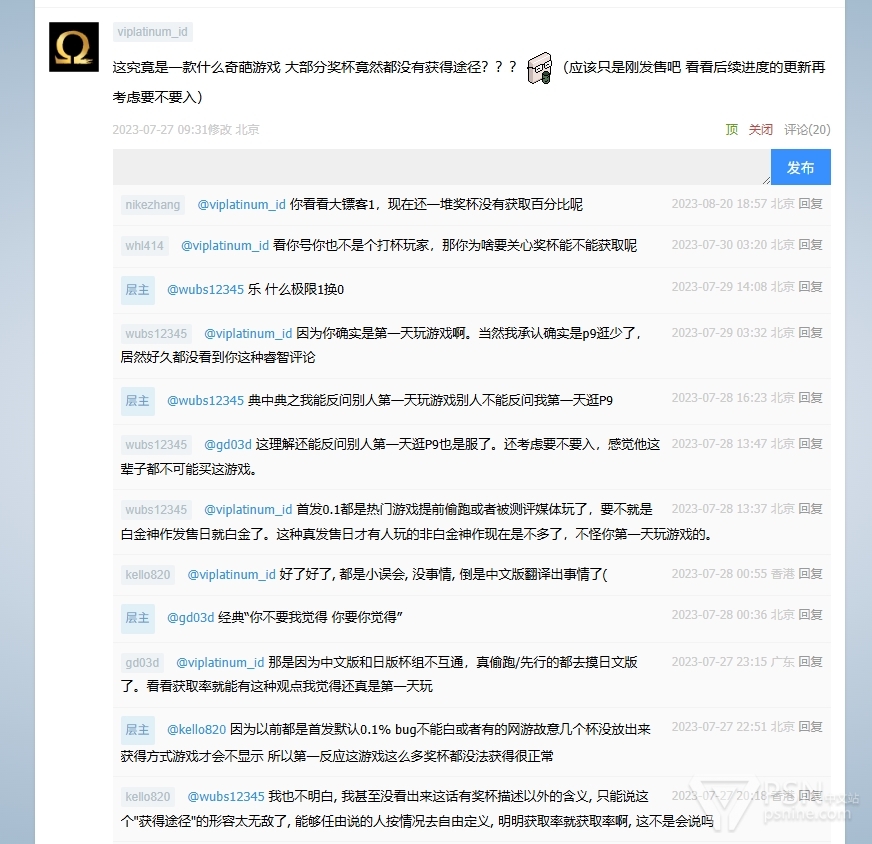Open the 评论(20) comments link
872x844 pixels.
pyautogui.click(x=807, y=129)
